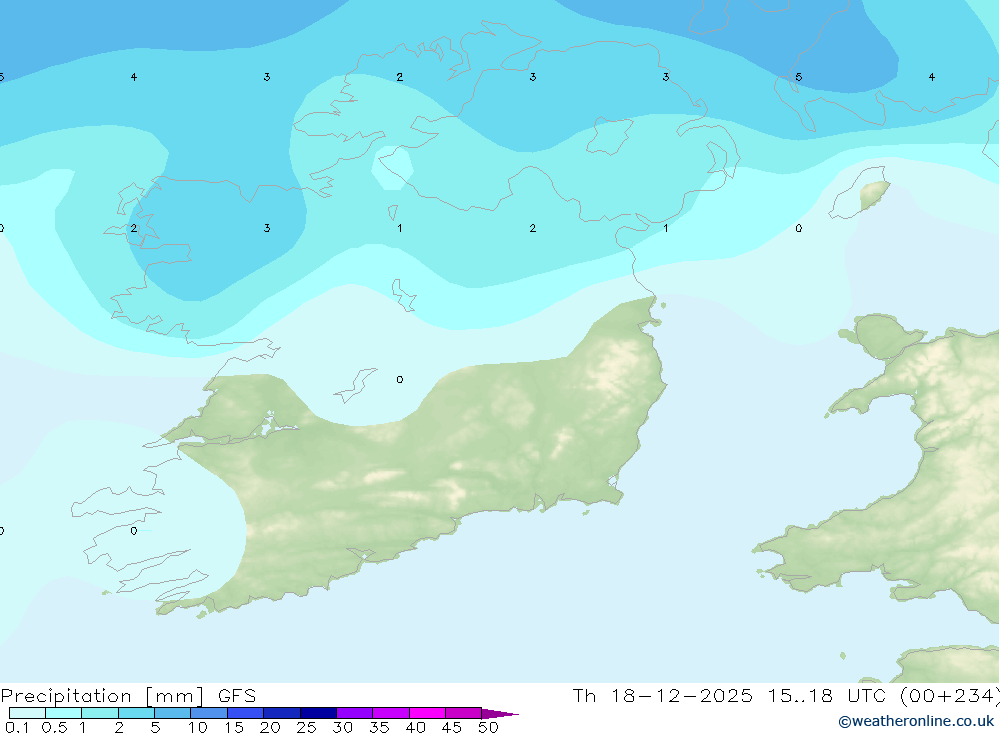Select the 25–30 mm navy legend segment

coord(318,713)
